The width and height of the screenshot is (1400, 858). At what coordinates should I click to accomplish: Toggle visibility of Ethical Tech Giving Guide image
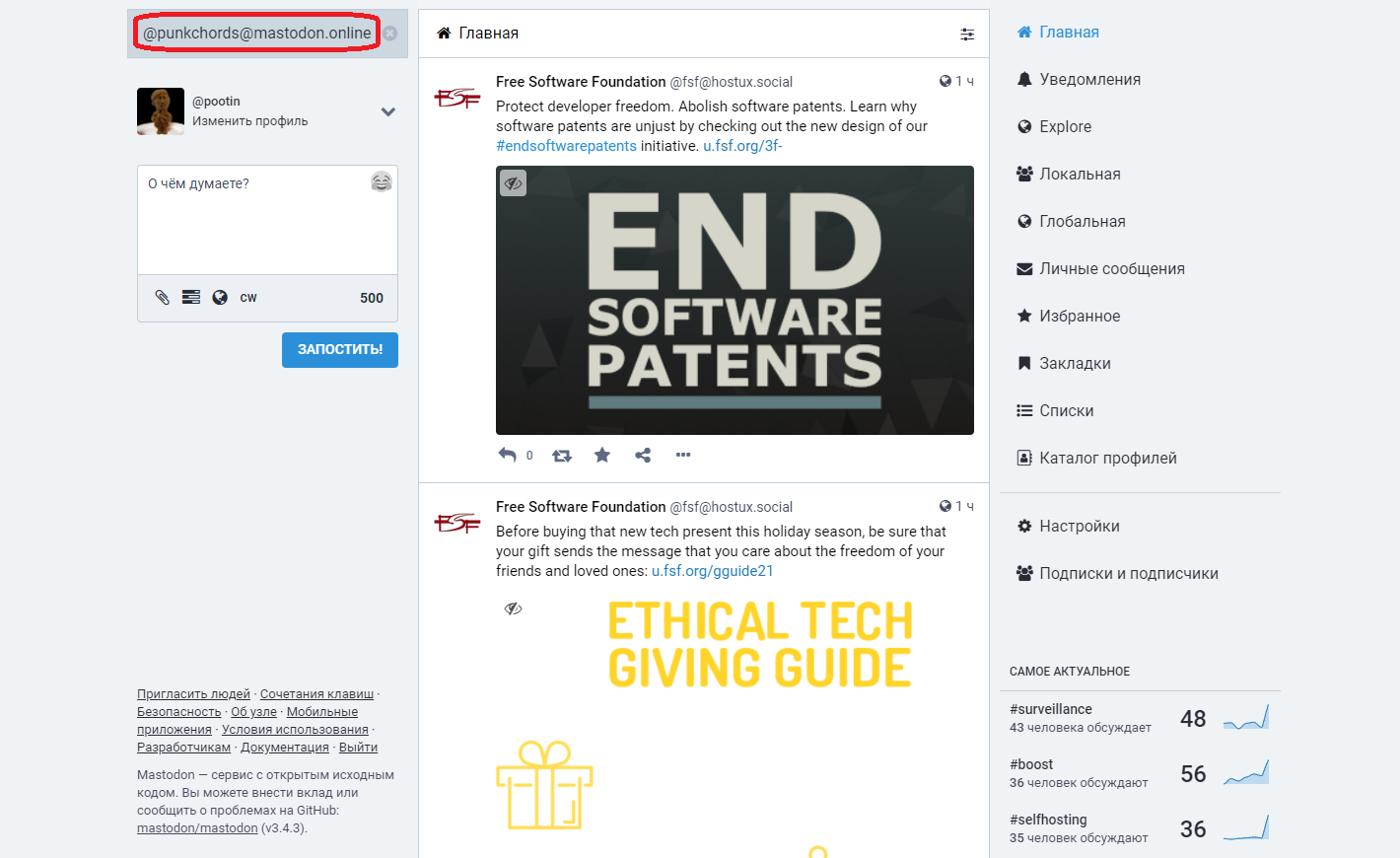click(x=513, y=608)
